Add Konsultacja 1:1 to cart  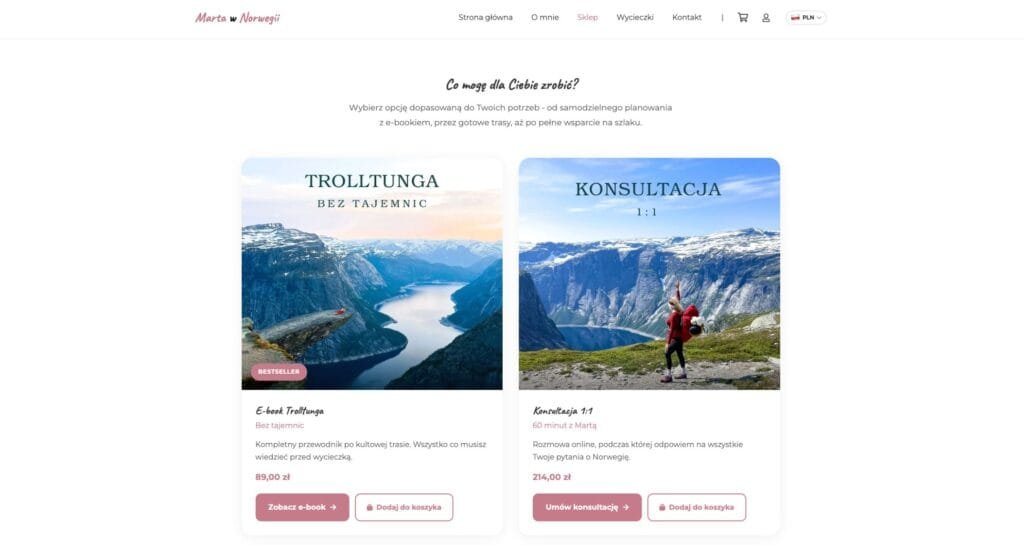pos(697,507)
